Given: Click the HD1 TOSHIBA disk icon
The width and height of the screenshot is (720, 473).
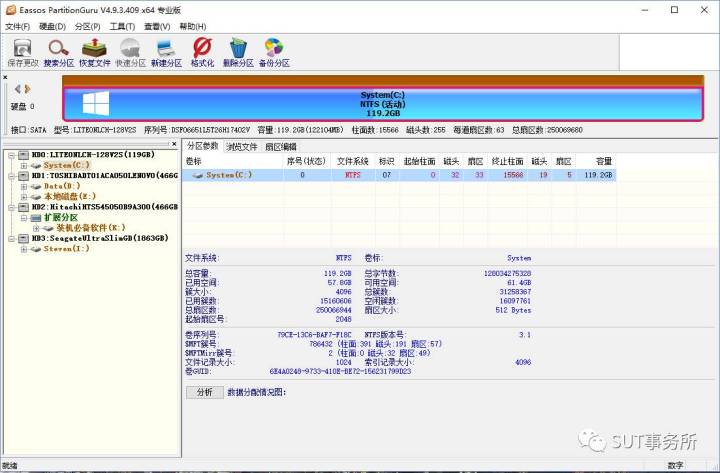Looking at the screenshot, I should pos(23,175).
